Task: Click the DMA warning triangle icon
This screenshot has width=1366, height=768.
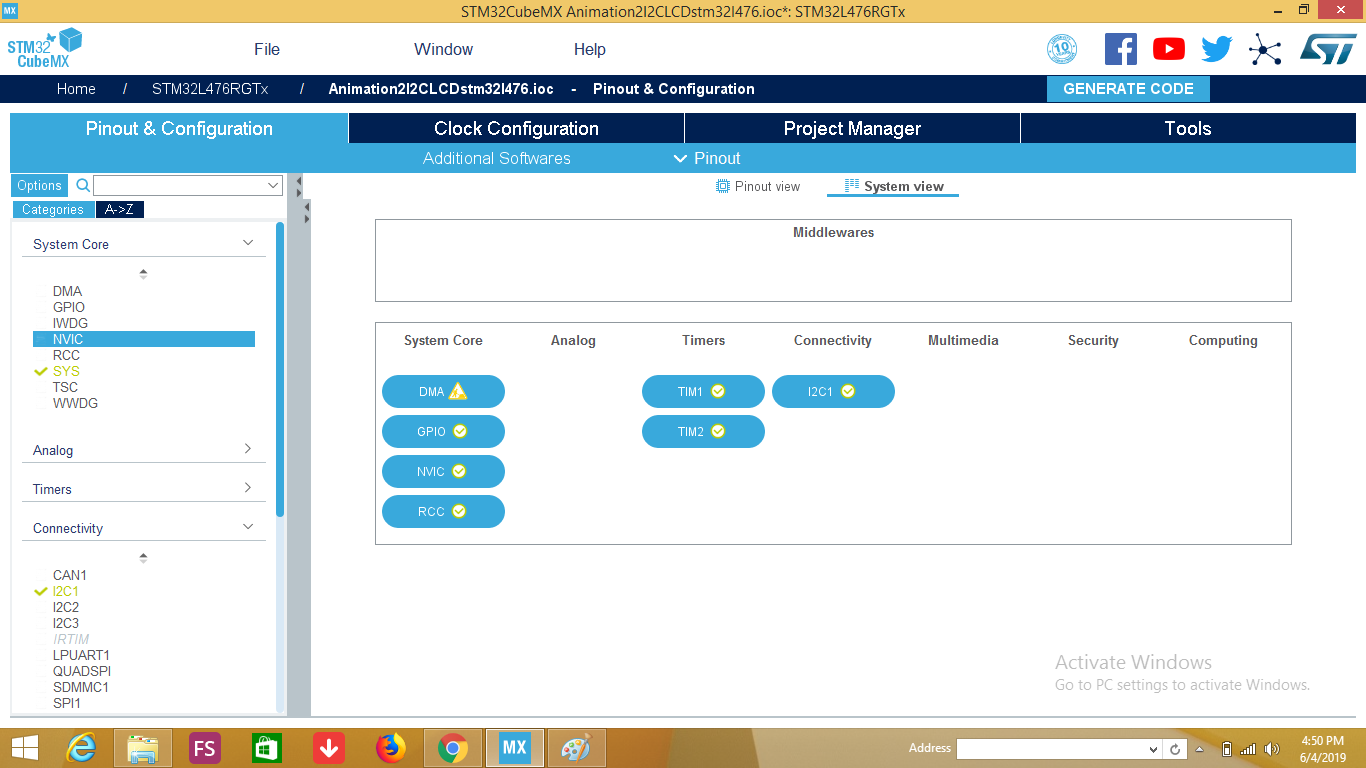Action: point(458,391)
